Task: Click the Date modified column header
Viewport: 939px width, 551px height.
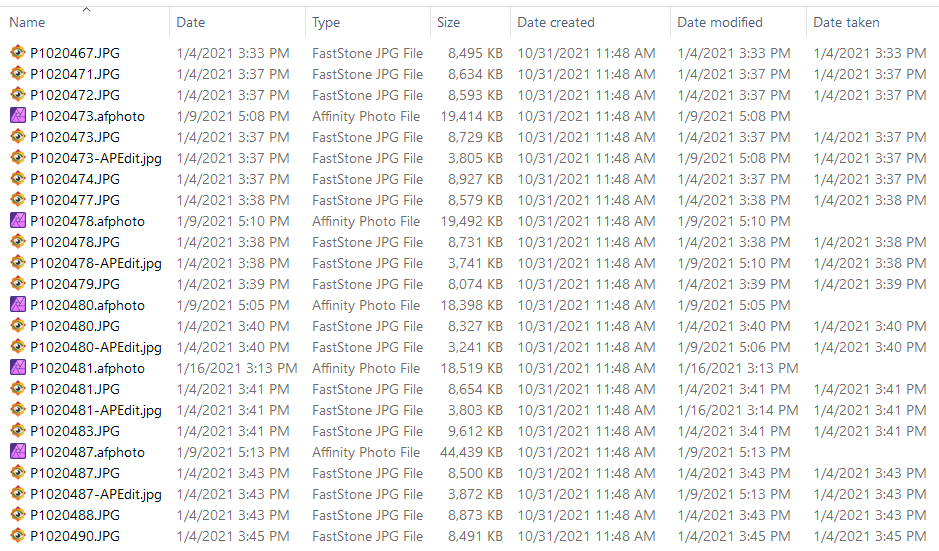Action: click(x=720, y=23)
